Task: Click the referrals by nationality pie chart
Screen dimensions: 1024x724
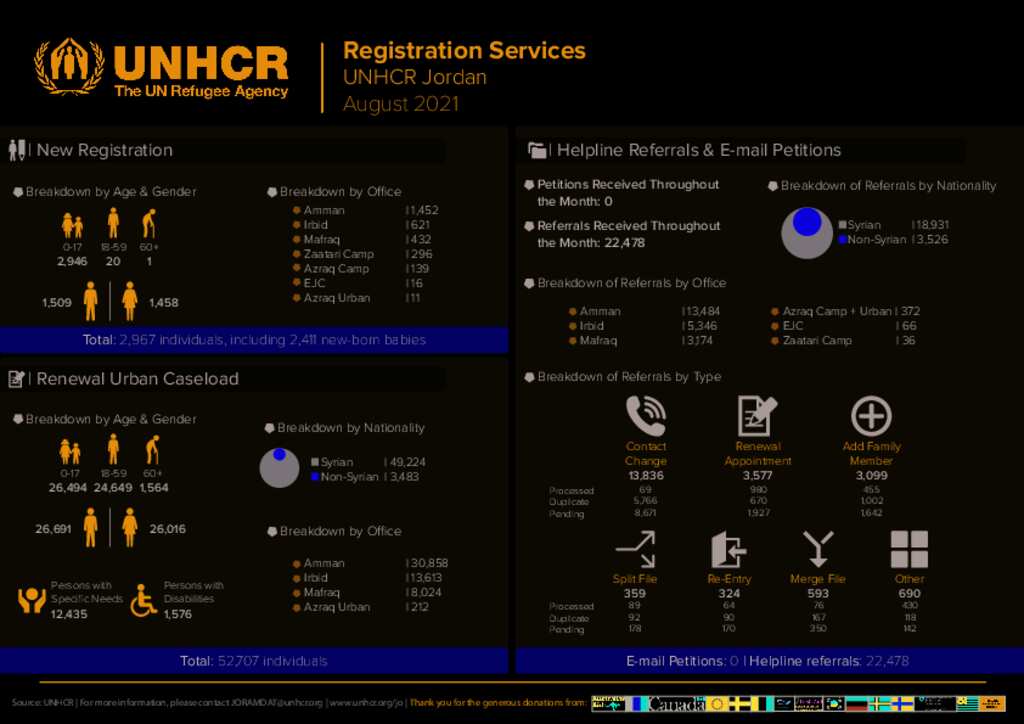Action: pyautogui.click(x=807, y=232)
